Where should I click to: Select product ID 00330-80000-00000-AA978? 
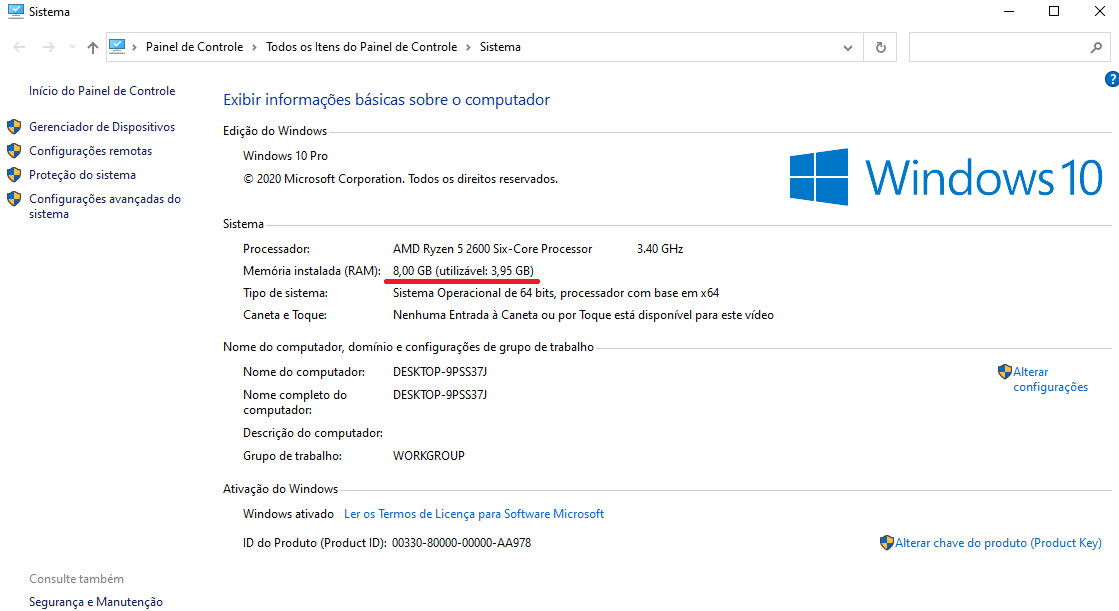461,543
